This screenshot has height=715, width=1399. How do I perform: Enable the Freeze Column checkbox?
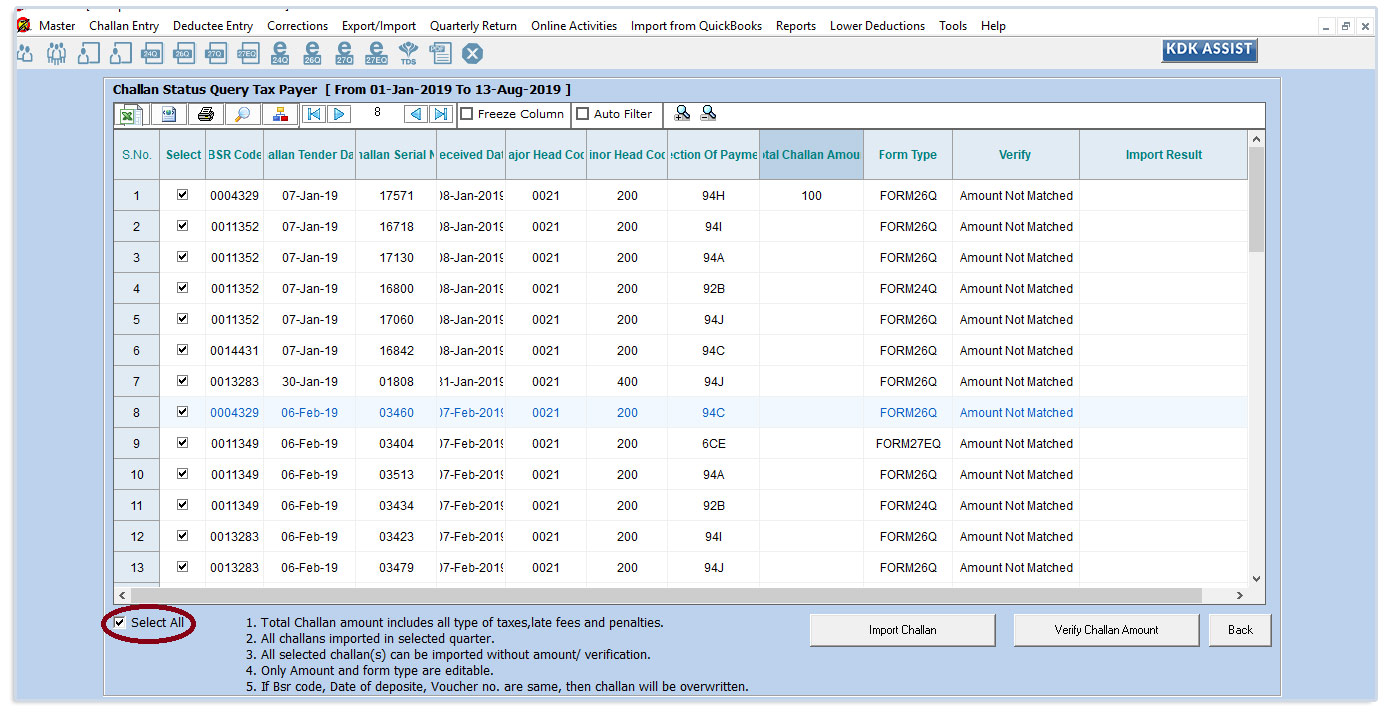click(467, 114)
